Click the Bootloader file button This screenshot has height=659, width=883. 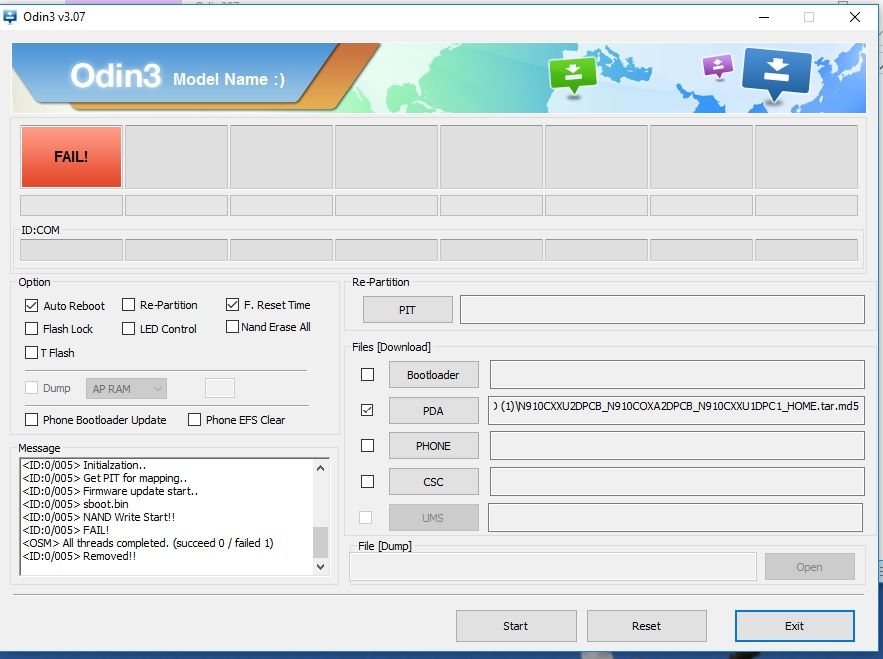pos(434,375)
